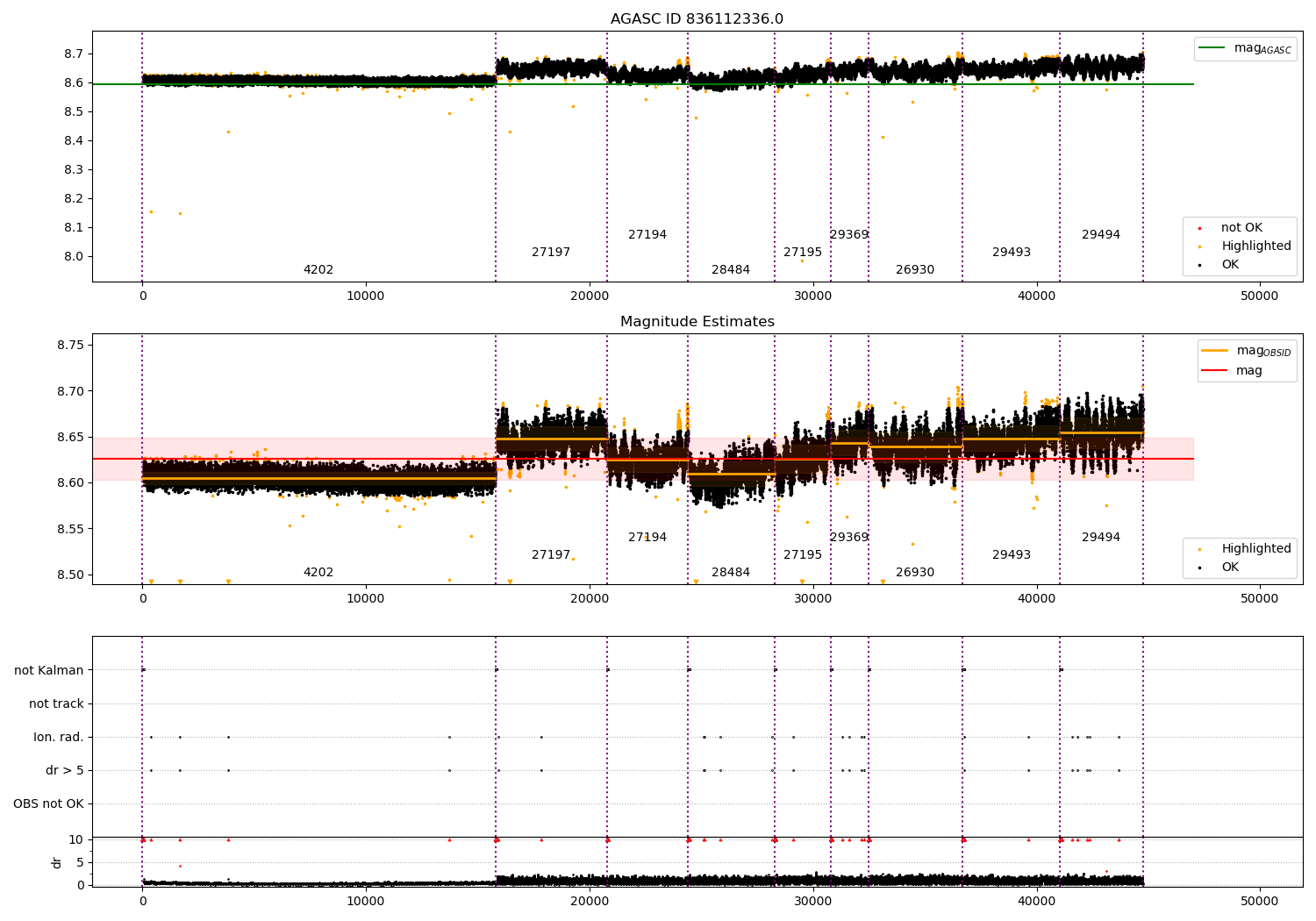Click the orange line sample beside mag OBSID
This screenshot has width=1316, height=921.
1214,350
